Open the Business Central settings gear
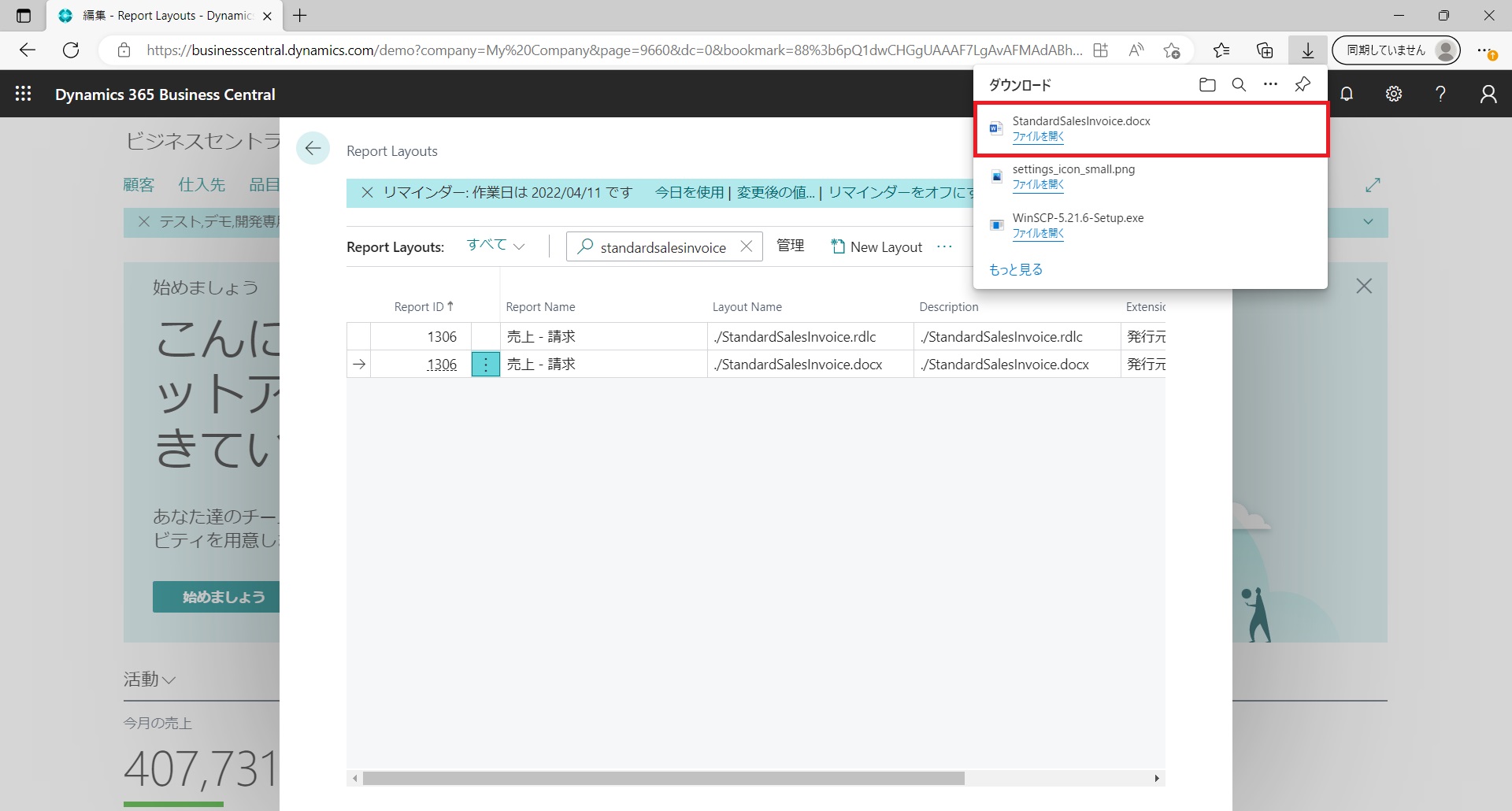 (x=1393, y=94)
